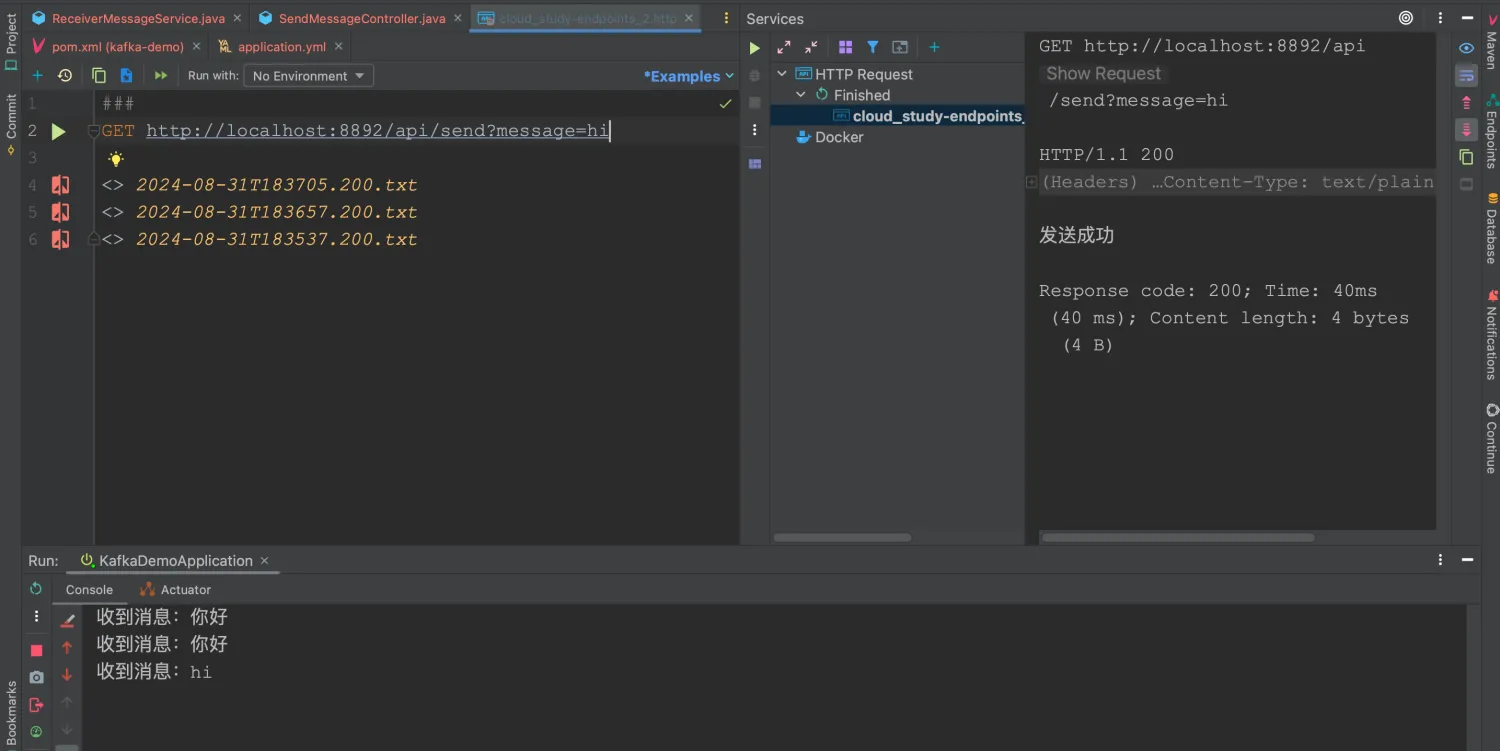This screenshot has width=1500, height=751.
Task: Open the Database tool window
Action: pyautogui.click(x=1491, y=228)
